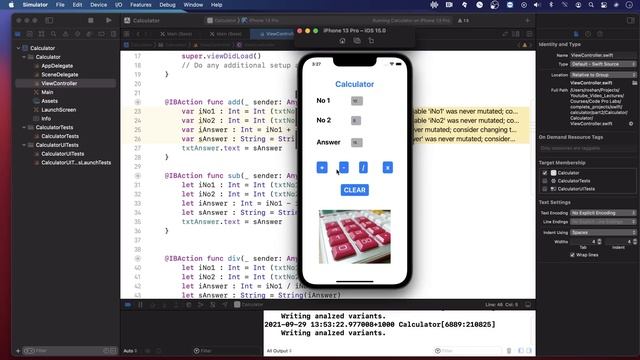Pause program execution in debug bar

pyautogui.click(x=140, y=304)
